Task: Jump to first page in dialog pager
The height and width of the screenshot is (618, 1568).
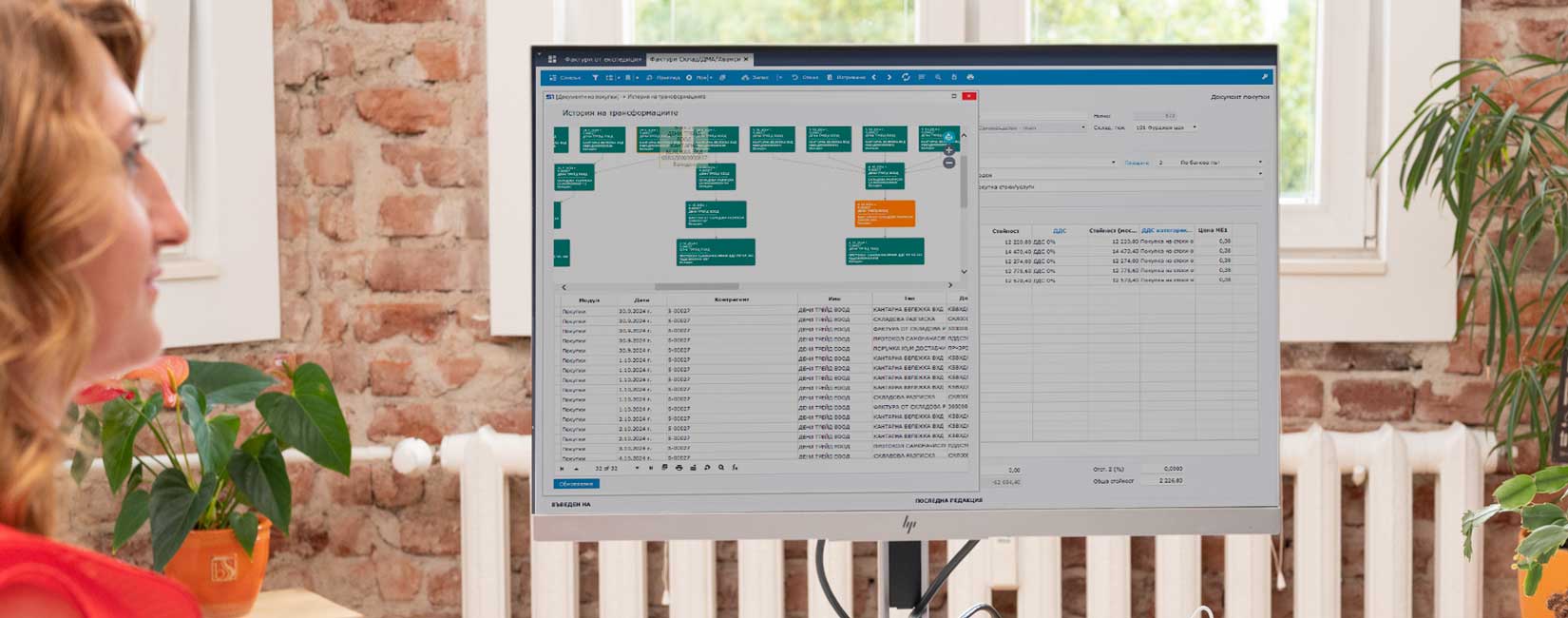Action: 562,468
